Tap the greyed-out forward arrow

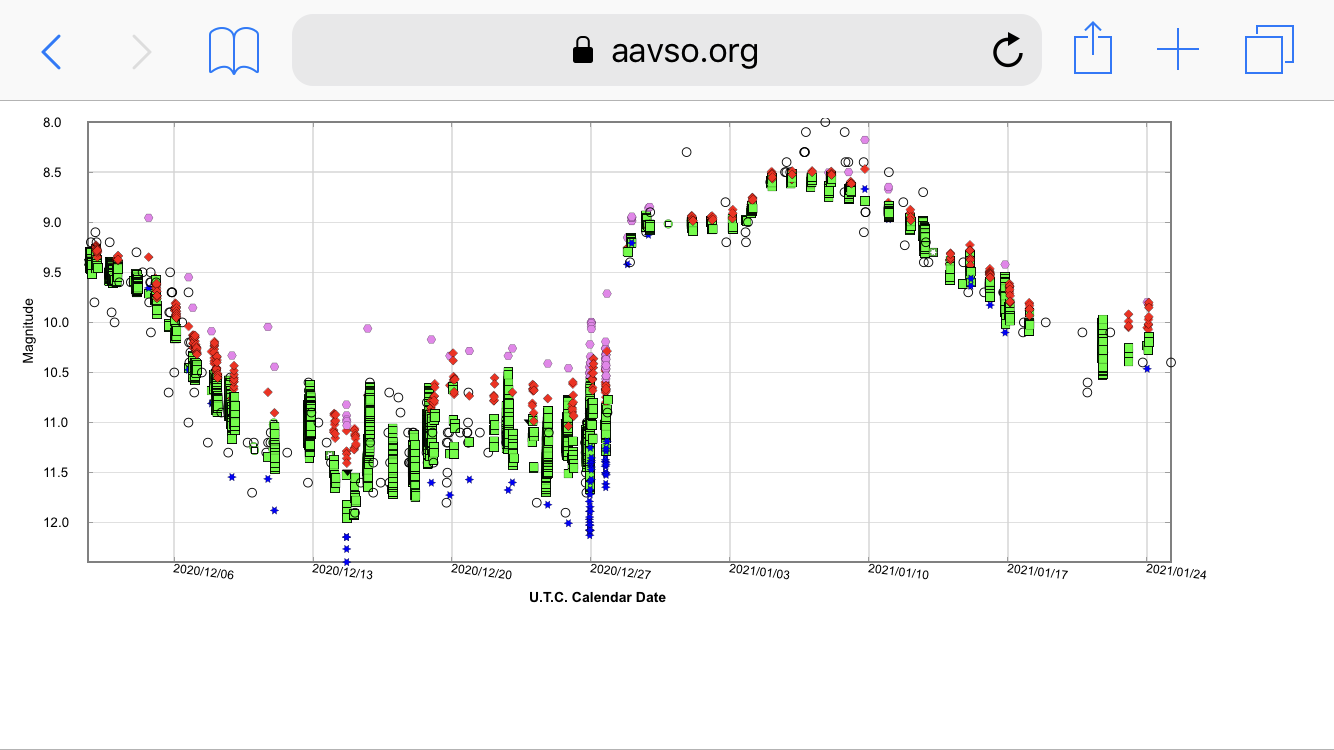[x=142, y=50]
